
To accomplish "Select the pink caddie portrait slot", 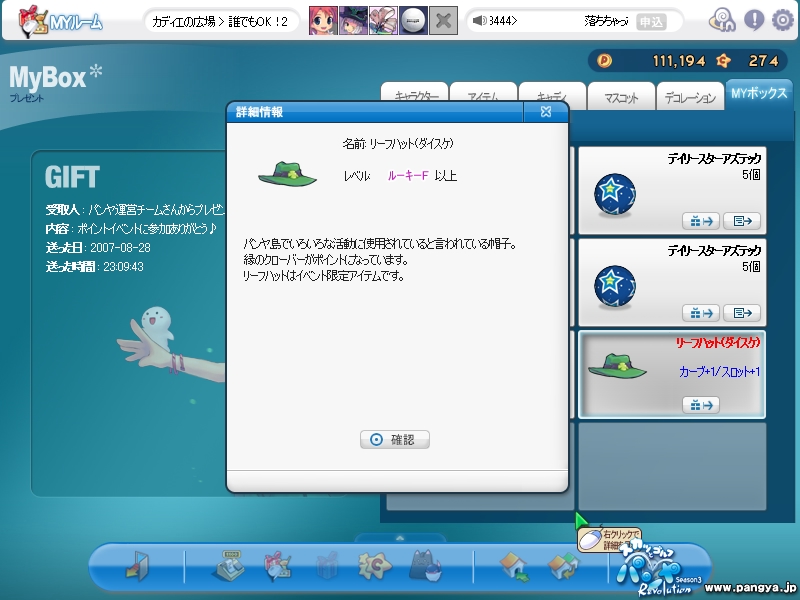I will click(383, 21).
